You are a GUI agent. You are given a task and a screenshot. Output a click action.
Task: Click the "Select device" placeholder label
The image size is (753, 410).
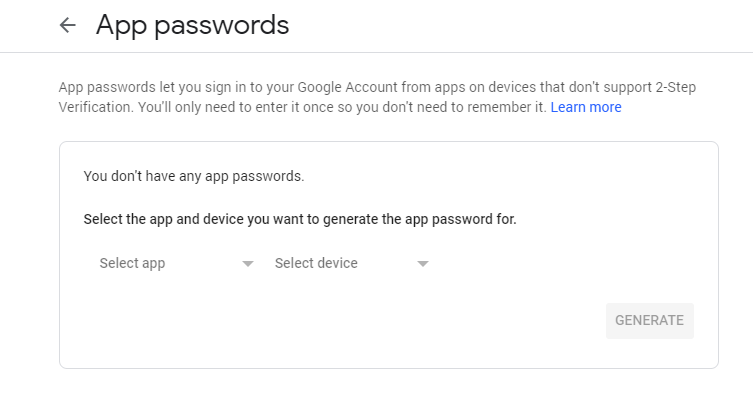pos(316,264)
